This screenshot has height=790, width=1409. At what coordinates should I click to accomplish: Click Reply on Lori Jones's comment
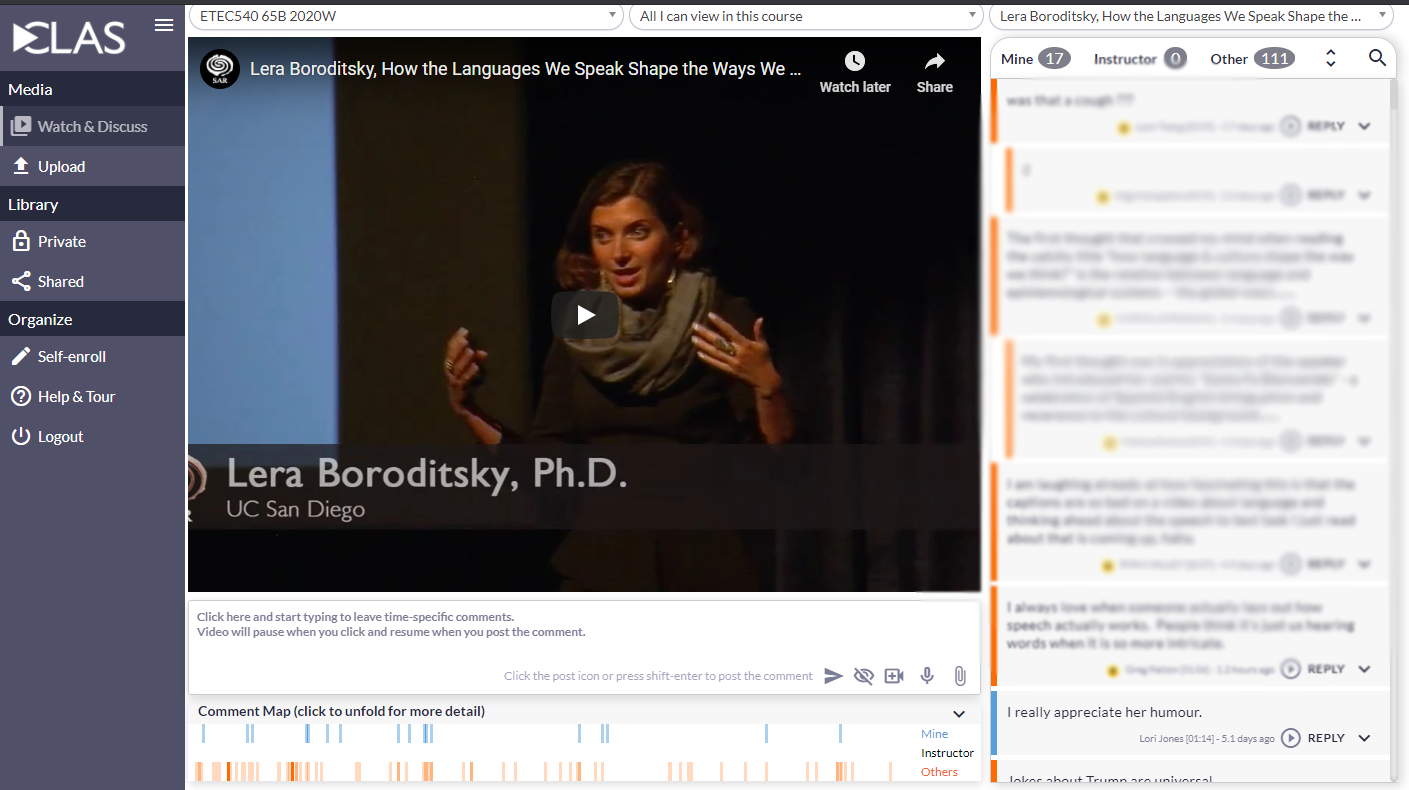(1326, 738)
